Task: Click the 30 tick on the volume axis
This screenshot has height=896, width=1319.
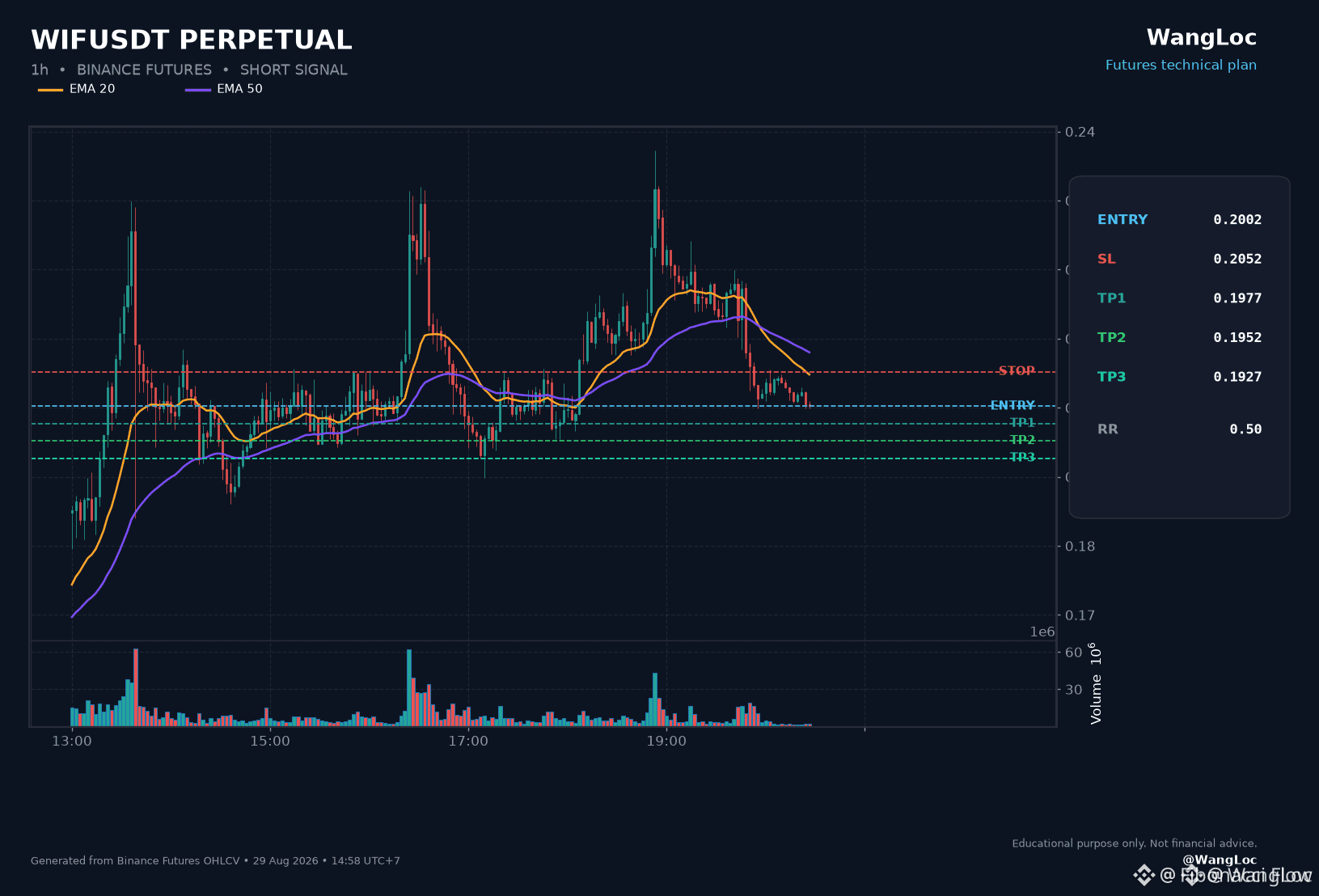Action: 1074,690
